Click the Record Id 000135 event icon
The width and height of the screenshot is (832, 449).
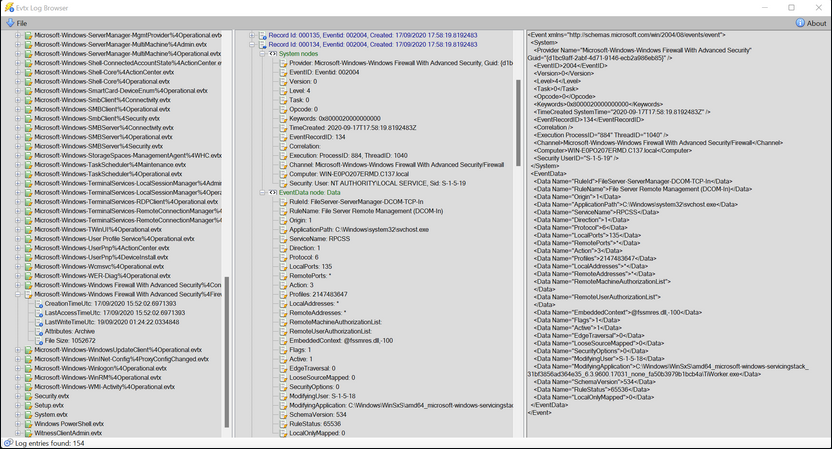click(262, 35)
